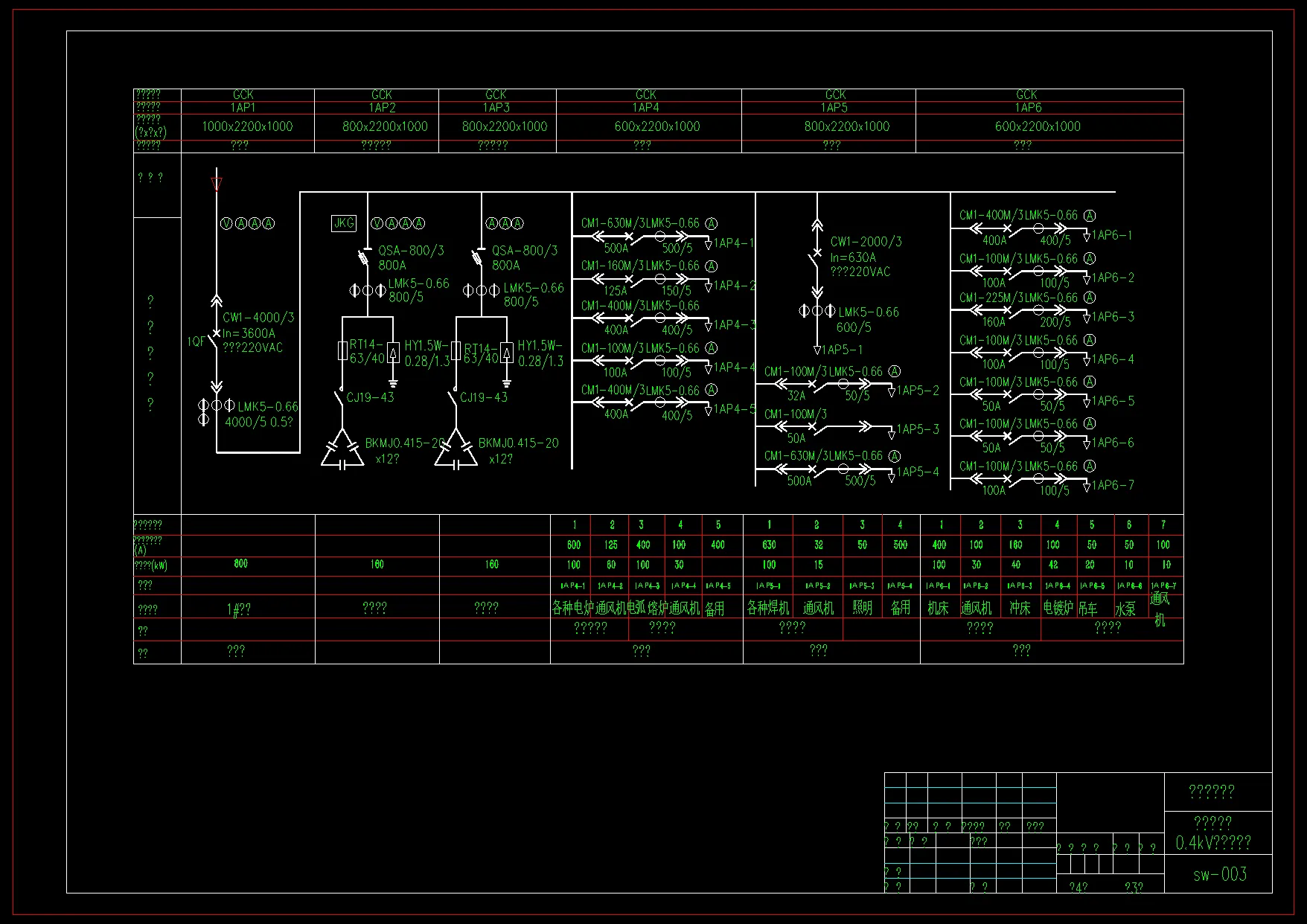Select the 1AP5-1 outgoing feeder label
Screen dimensions: 1307x924
pyautogui.click(x=843, y=350)
